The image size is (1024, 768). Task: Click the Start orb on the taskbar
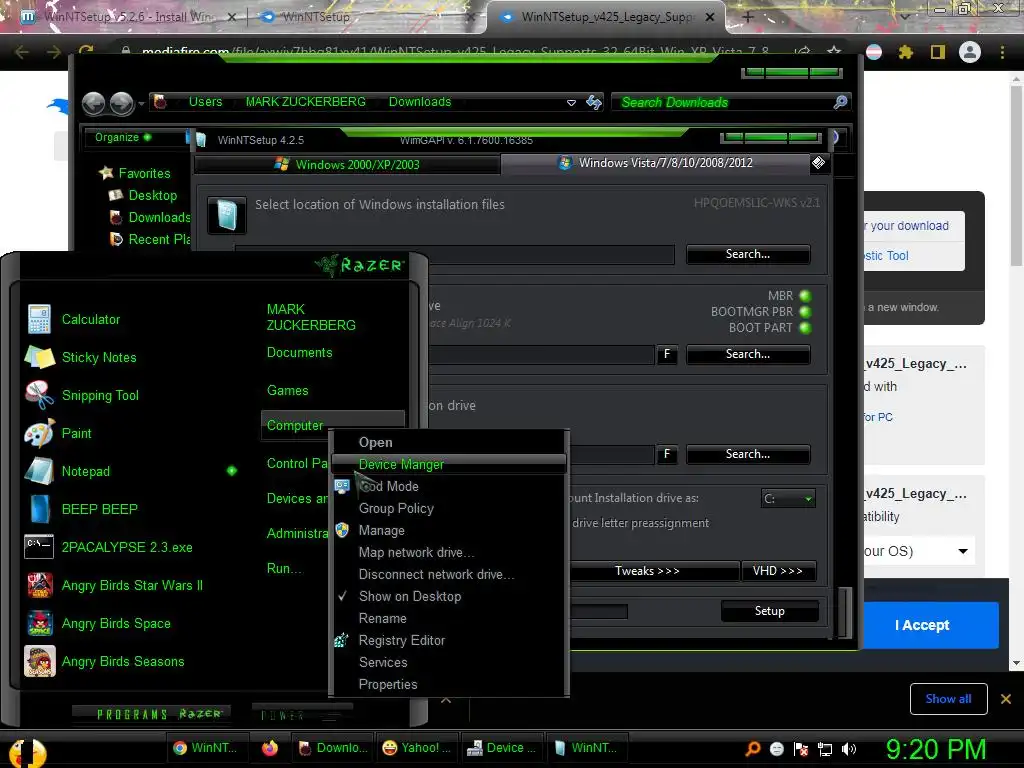(x=27, y=752)
